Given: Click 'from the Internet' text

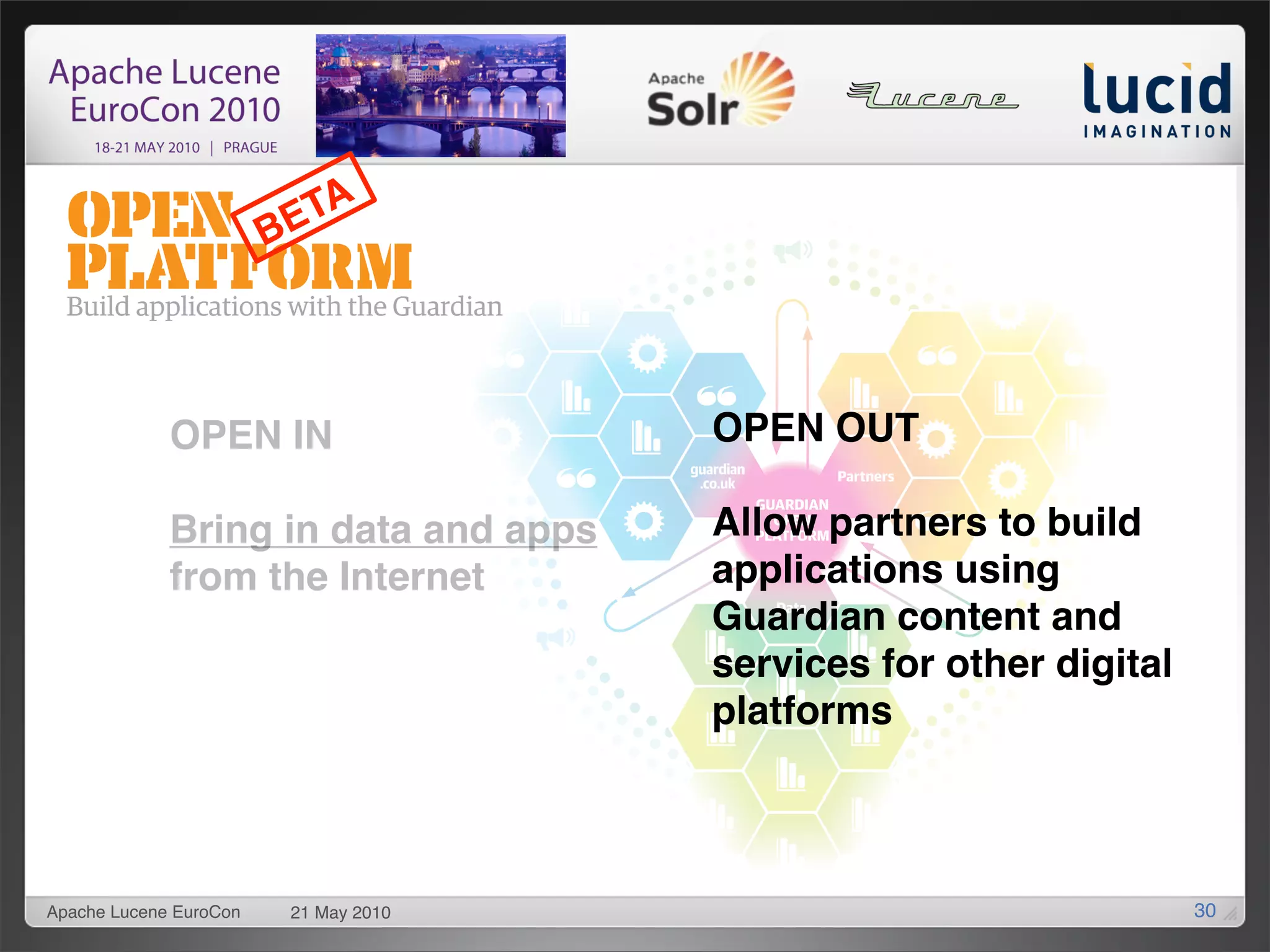Looking at the screenshot, I should pos(327,577).
